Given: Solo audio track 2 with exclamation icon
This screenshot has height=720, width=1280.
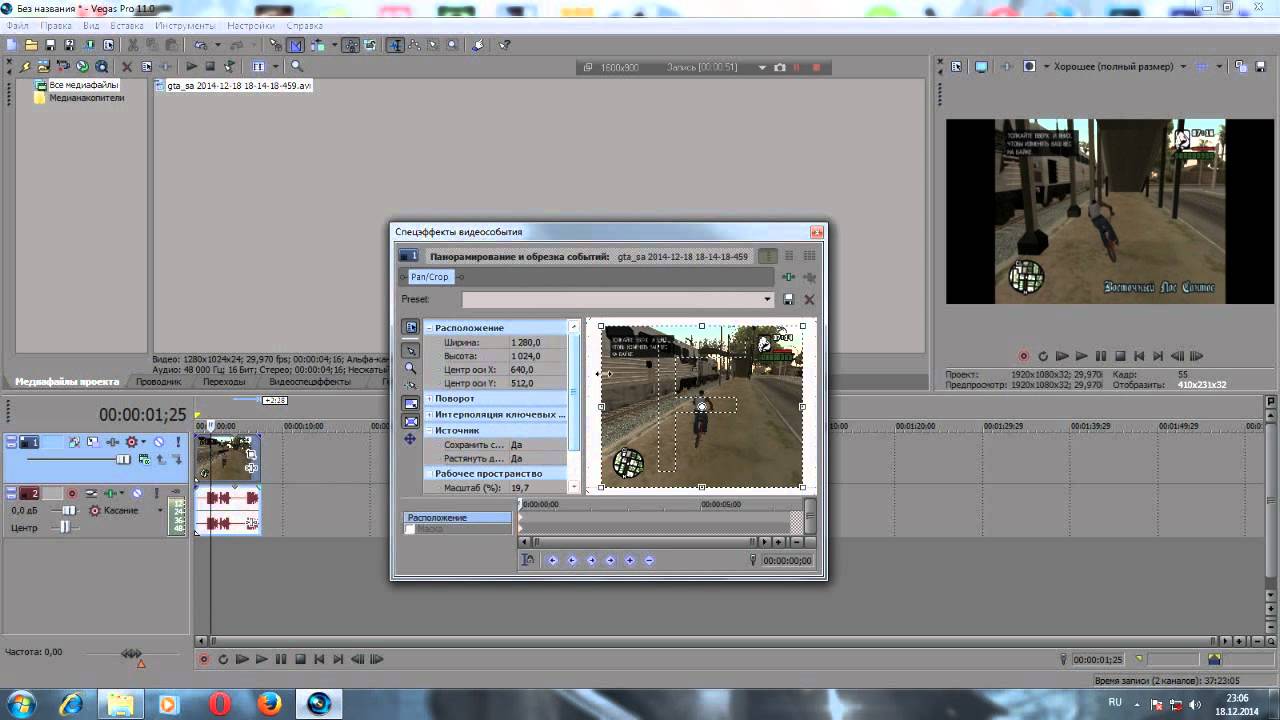Looking at the screenshot, I should (156, 493).
